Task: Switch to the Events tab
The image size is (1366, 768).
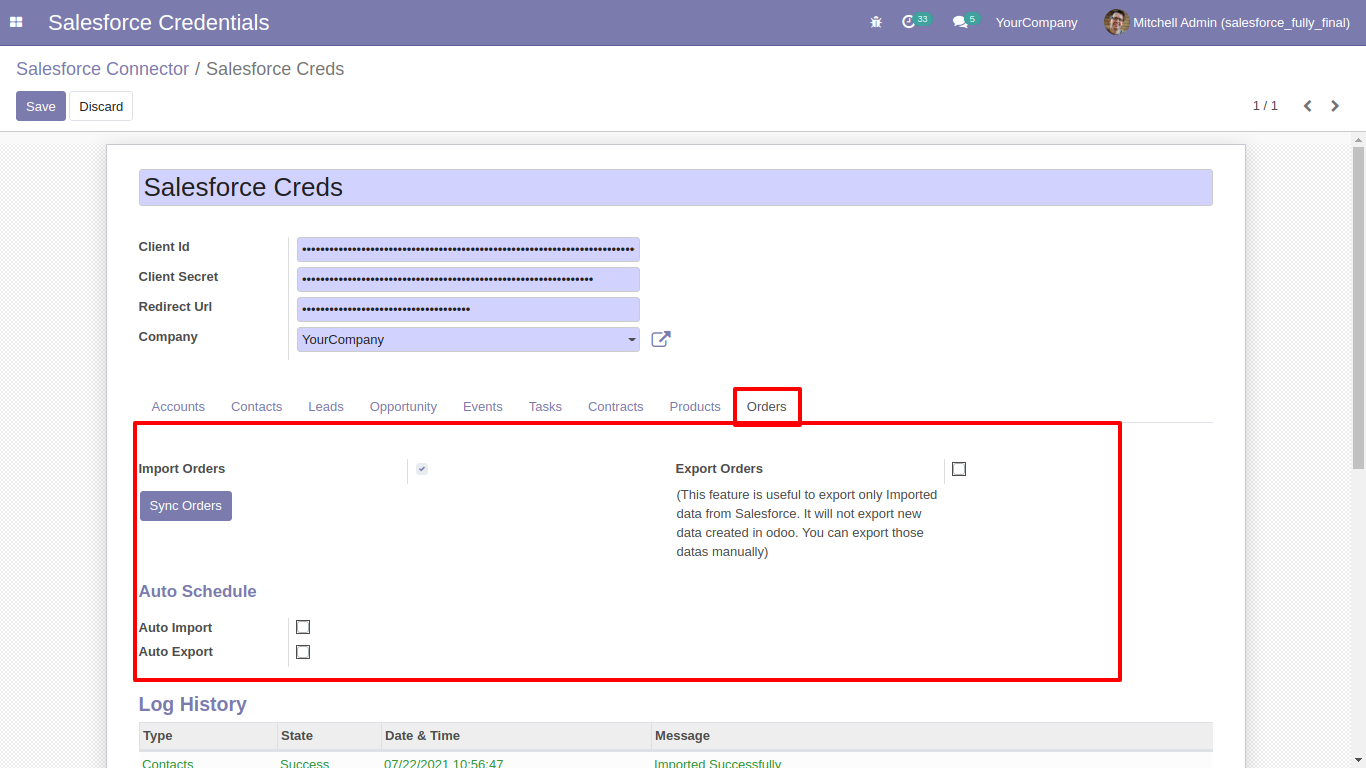Action: click(483, 407)
